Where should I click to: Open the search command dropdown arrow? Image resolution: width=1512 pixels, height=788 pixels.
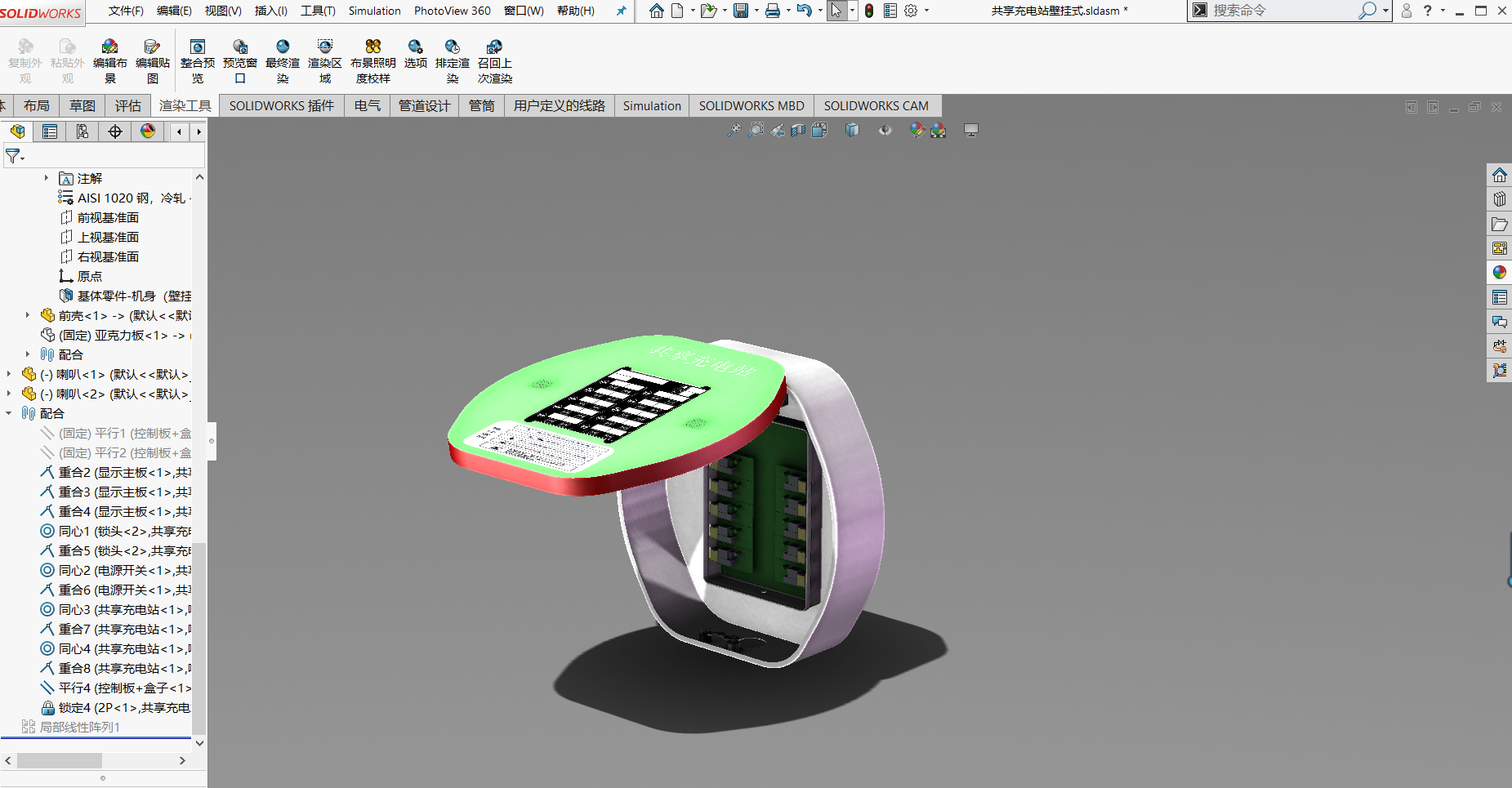(1385, 11)
